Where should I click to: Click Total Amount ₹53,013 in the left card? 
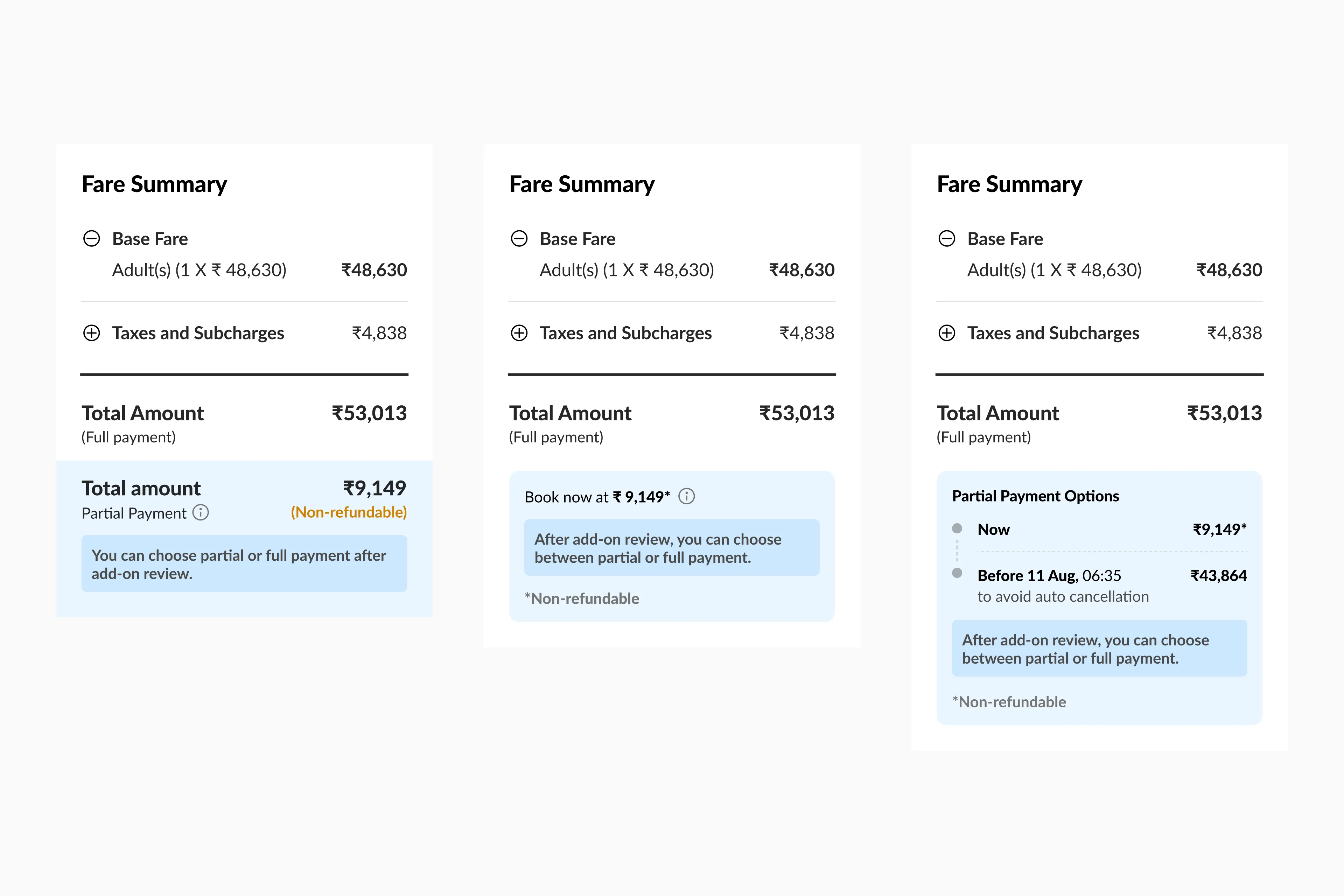(369, 413)
